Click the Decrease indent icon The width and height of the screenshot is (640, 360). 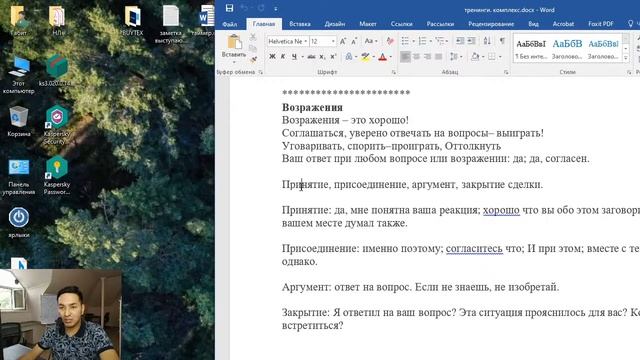(460, 41)
